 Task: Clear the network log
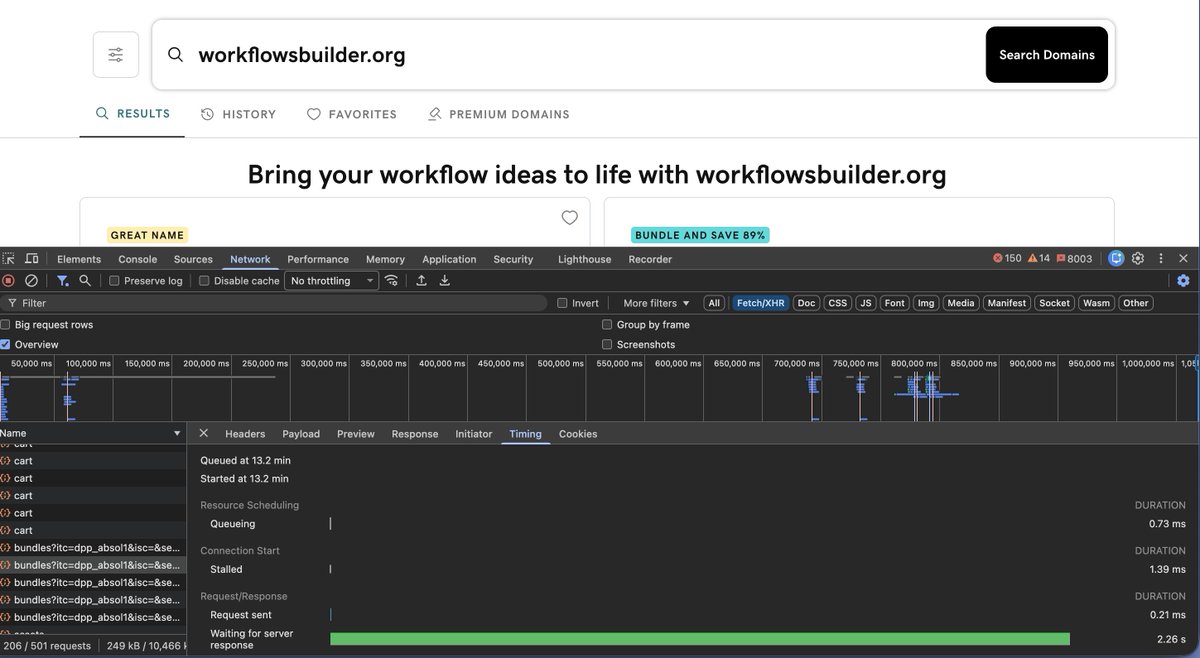coord(31,281)
